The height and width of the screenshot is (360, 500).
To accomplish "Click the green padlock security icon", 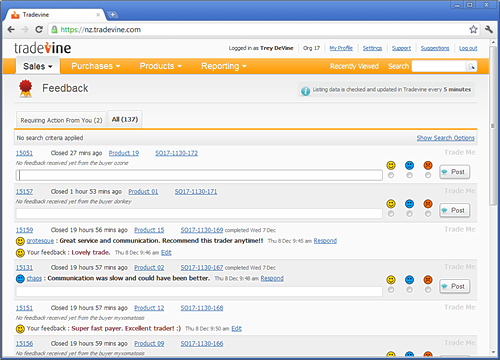I will tap(54, 30).
